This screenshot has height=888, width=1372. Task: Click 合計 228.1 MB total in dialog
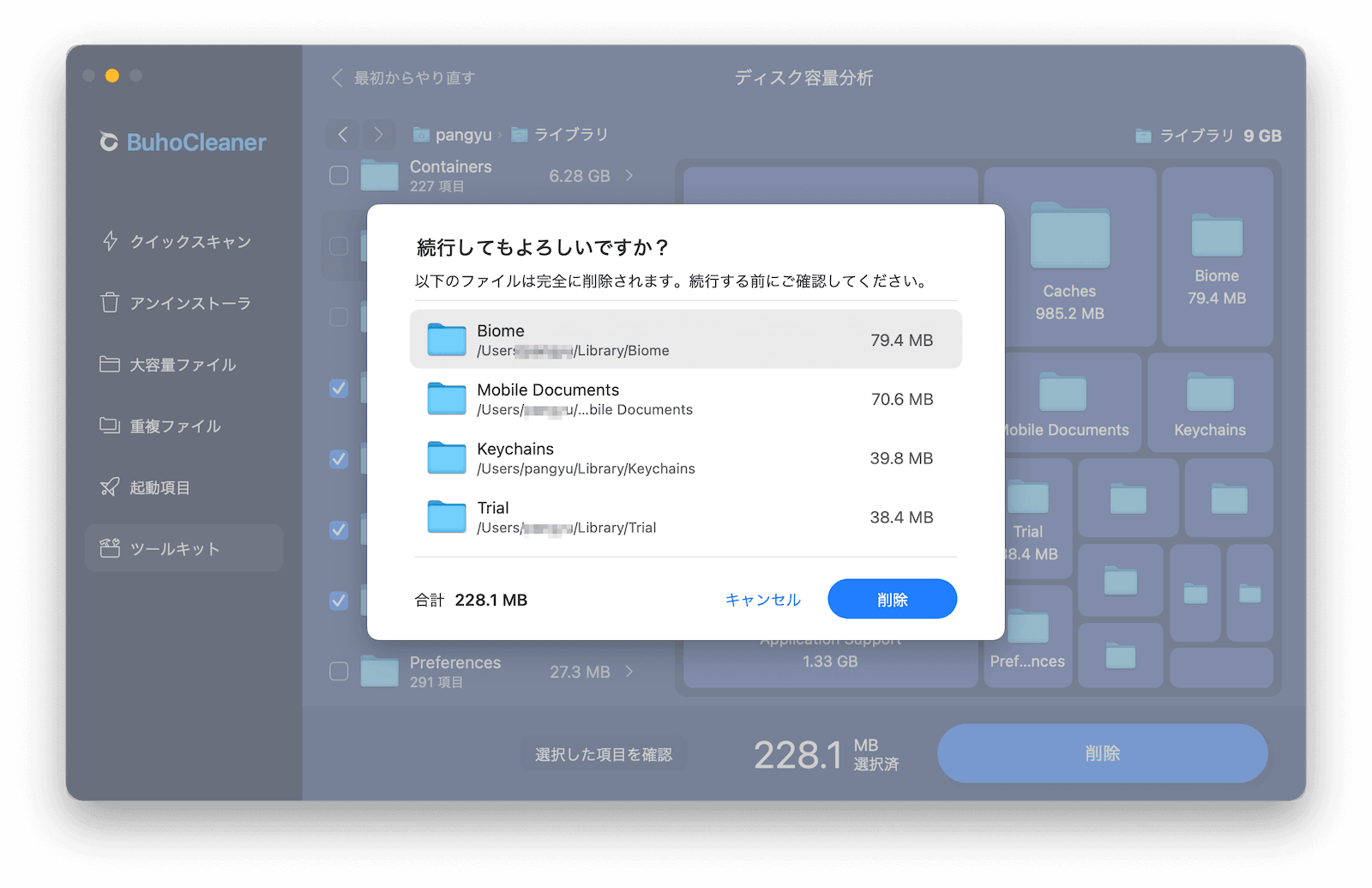(x=471, y=600)
